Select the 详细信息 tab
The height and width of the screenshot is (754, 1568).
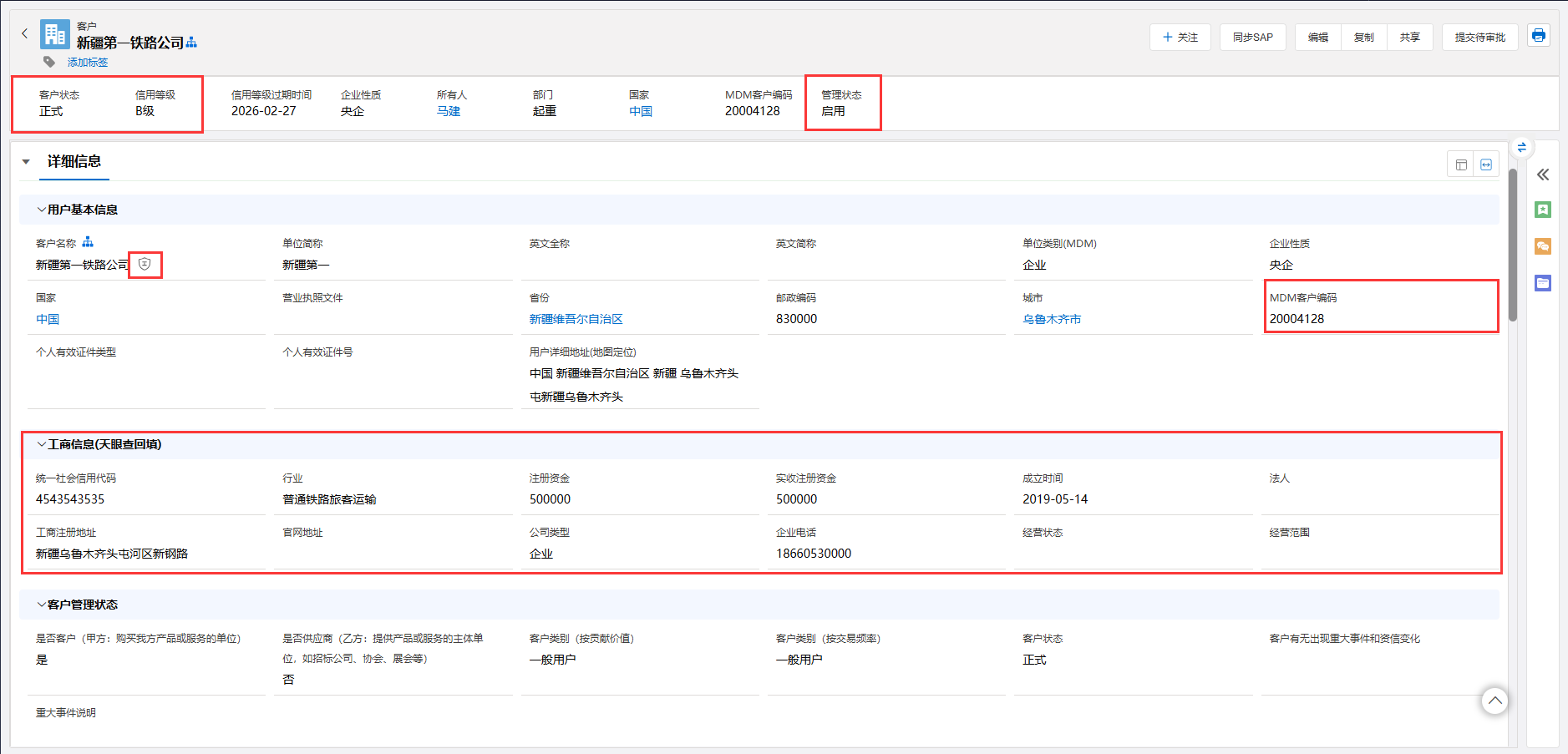tap(74, 162)
